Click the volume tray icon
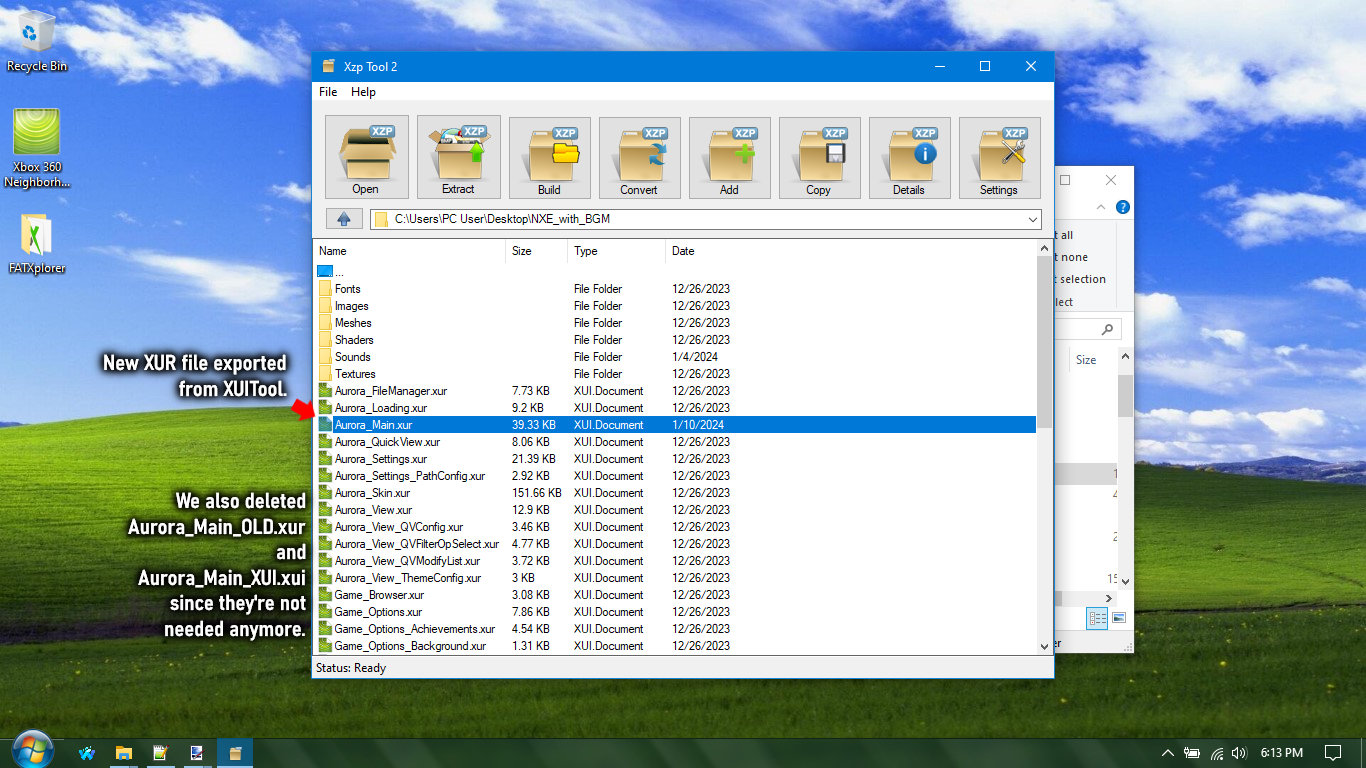 tap(1239, 753)
